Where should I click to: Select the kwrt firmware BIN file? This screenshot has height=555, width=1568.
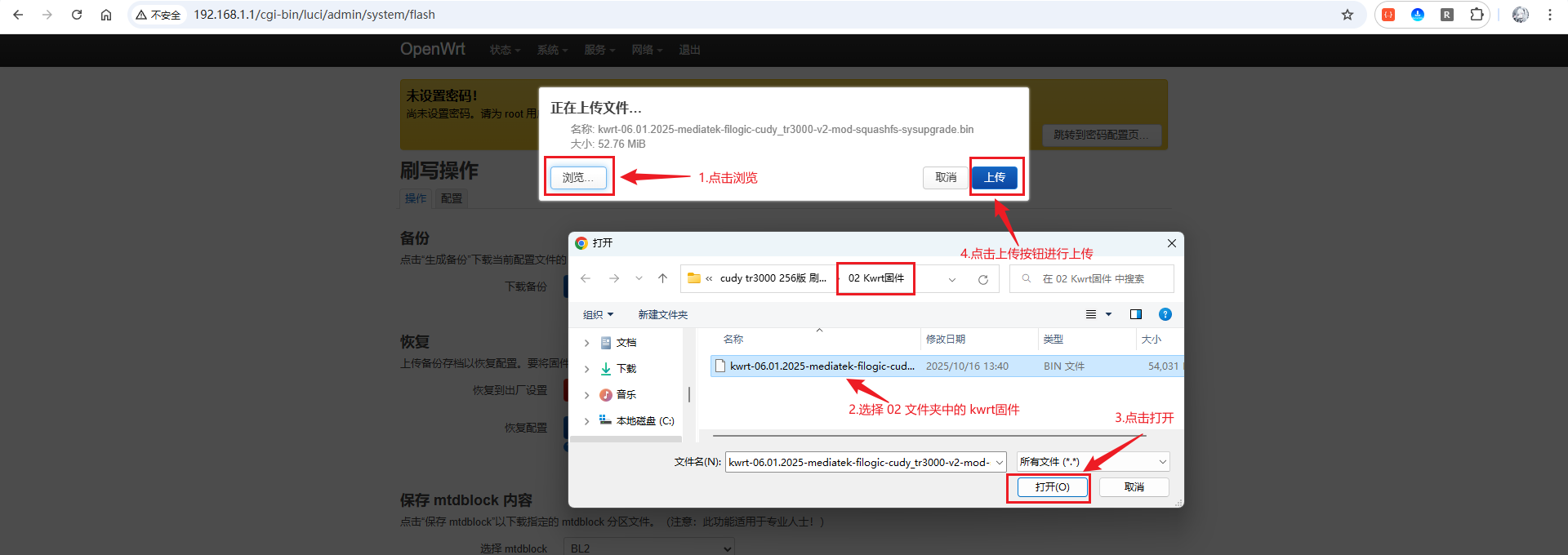pyautogui.click(x=821, y=366)
